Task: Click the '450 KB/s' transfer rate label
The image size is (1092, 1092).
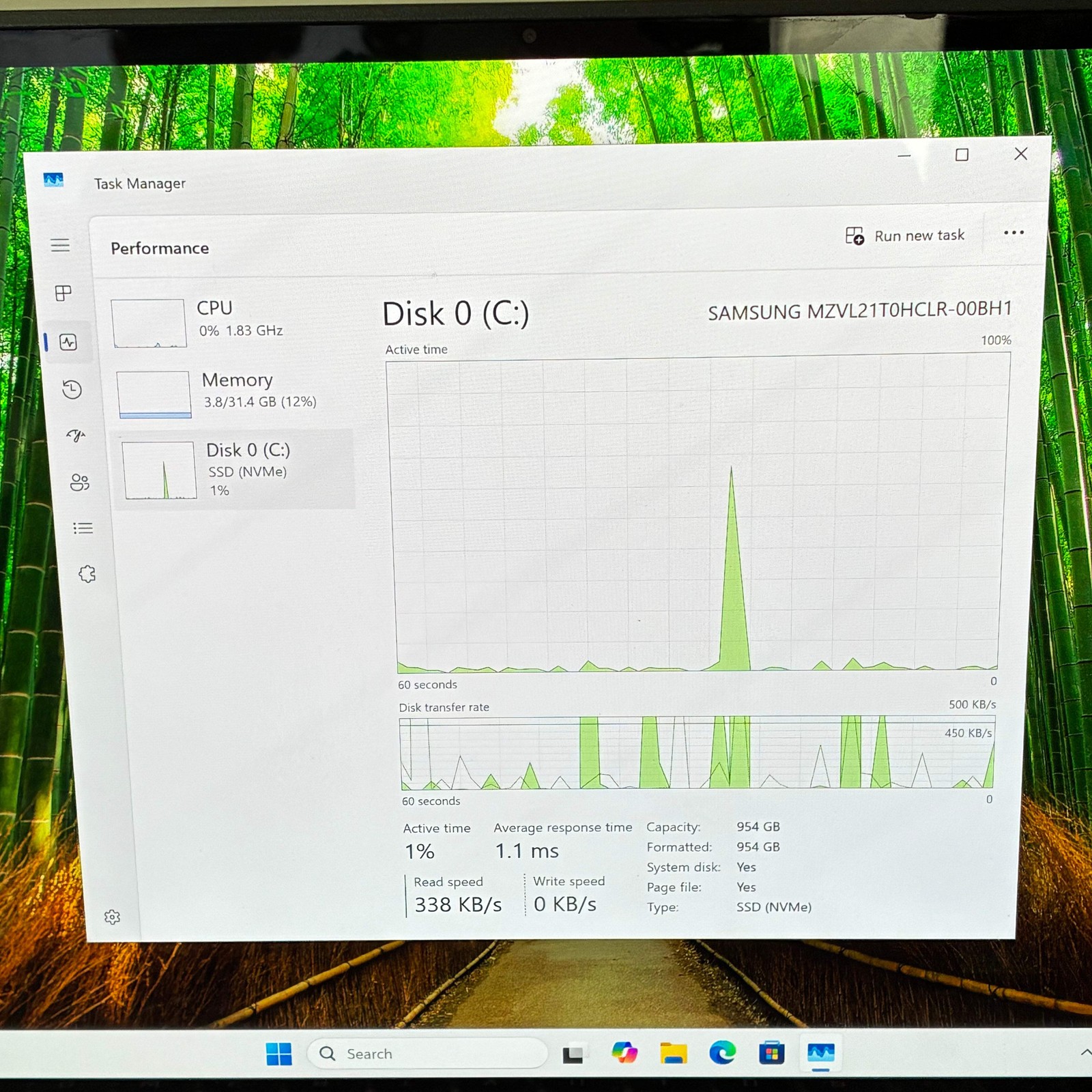Action: coord(968,733)
